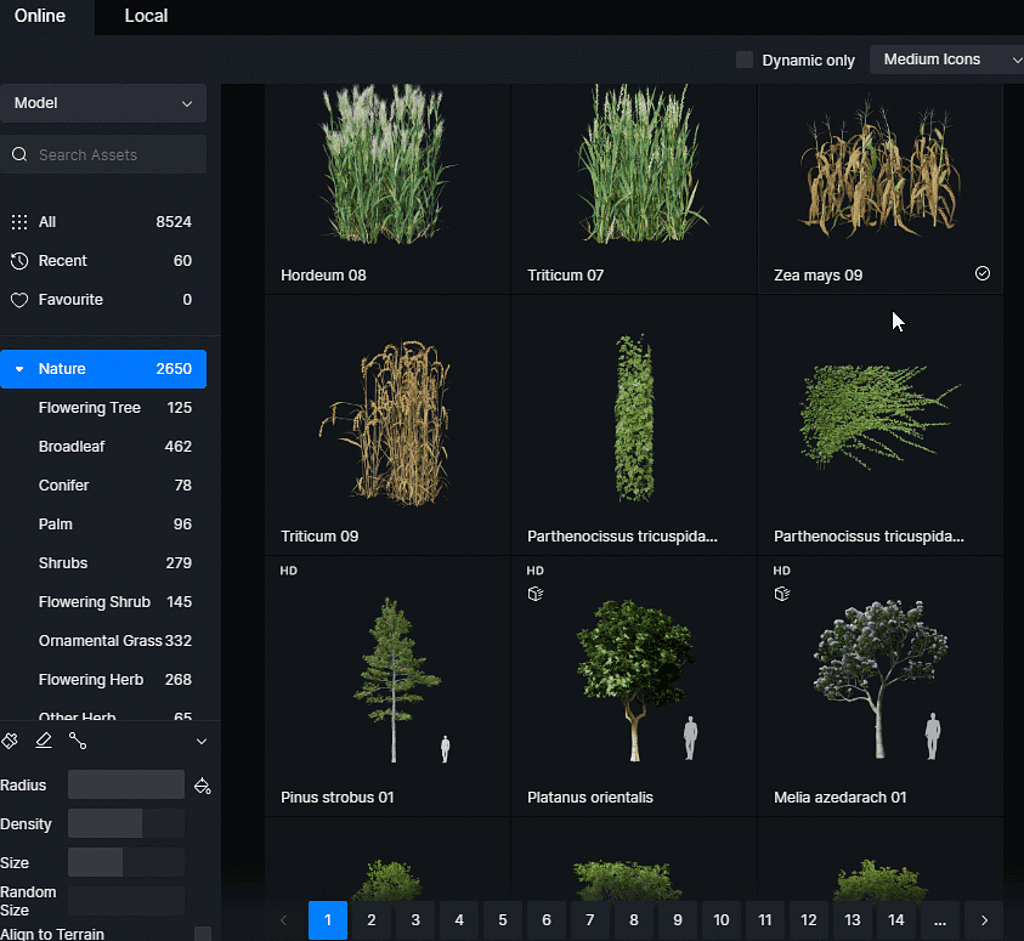Adjust the Random Size slider
This screenshot has height=941, width=1024.
click(x=126, y=901)
